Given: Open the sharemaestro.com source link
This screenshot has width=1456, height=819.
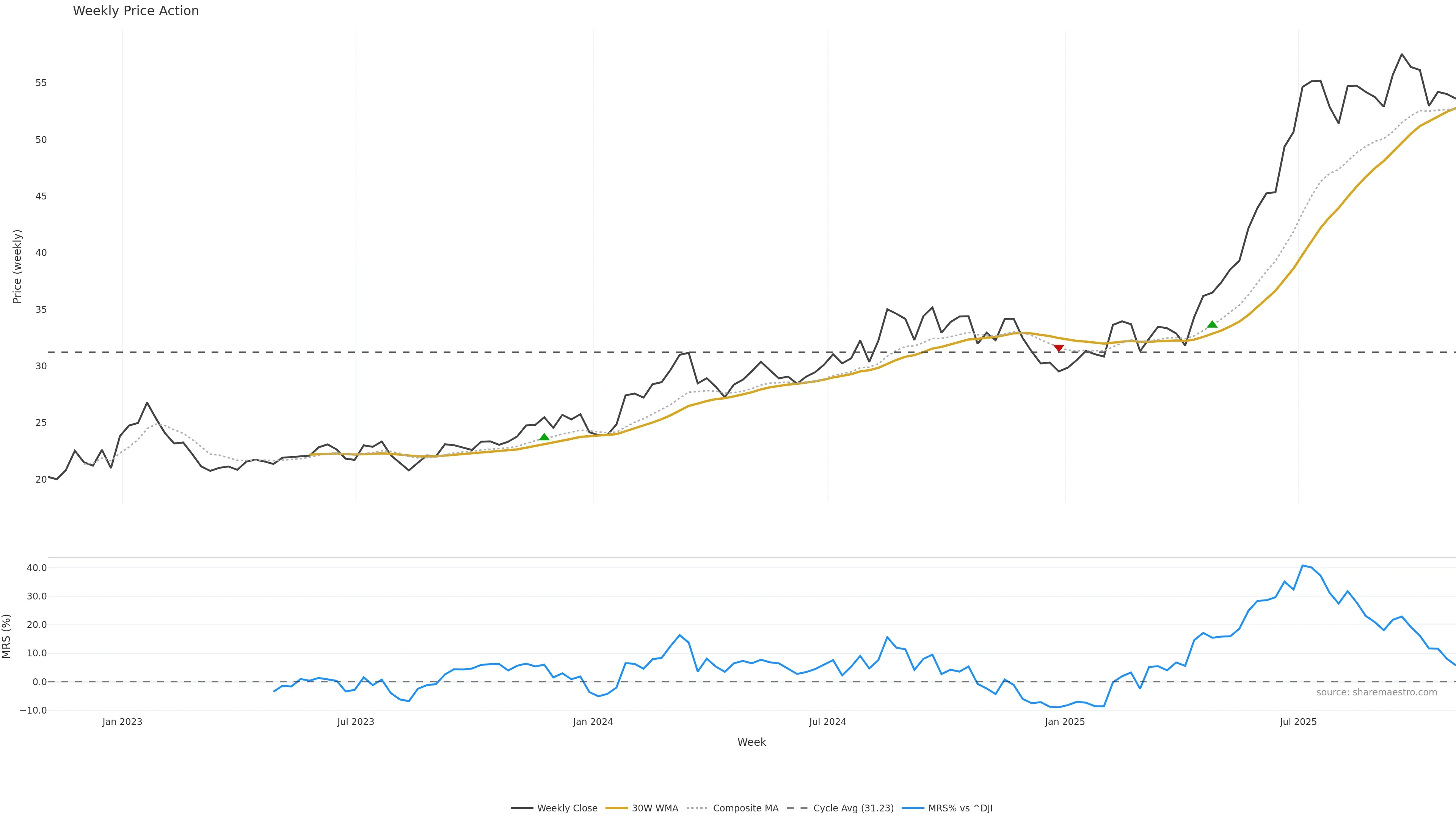Looking at the screenshot, I should (1376, 692).
